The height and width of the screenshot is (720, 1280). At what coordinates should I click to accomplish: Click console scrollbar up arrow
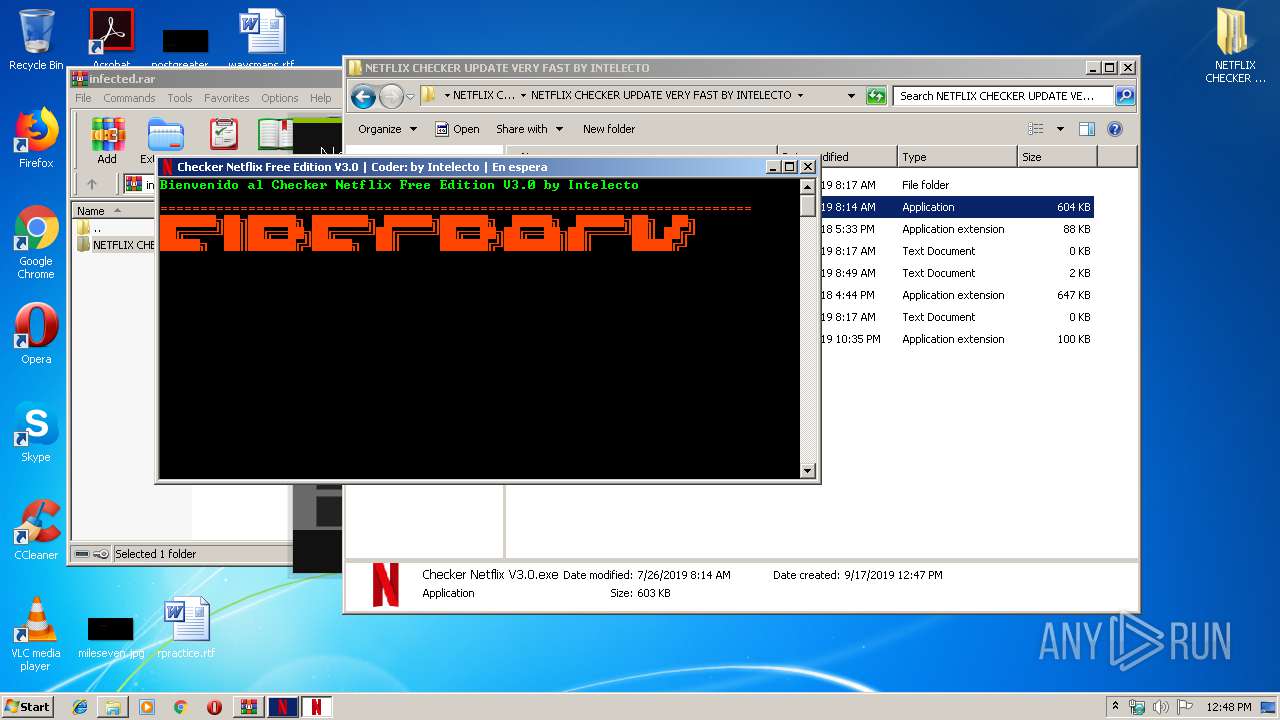click(808, 187)
